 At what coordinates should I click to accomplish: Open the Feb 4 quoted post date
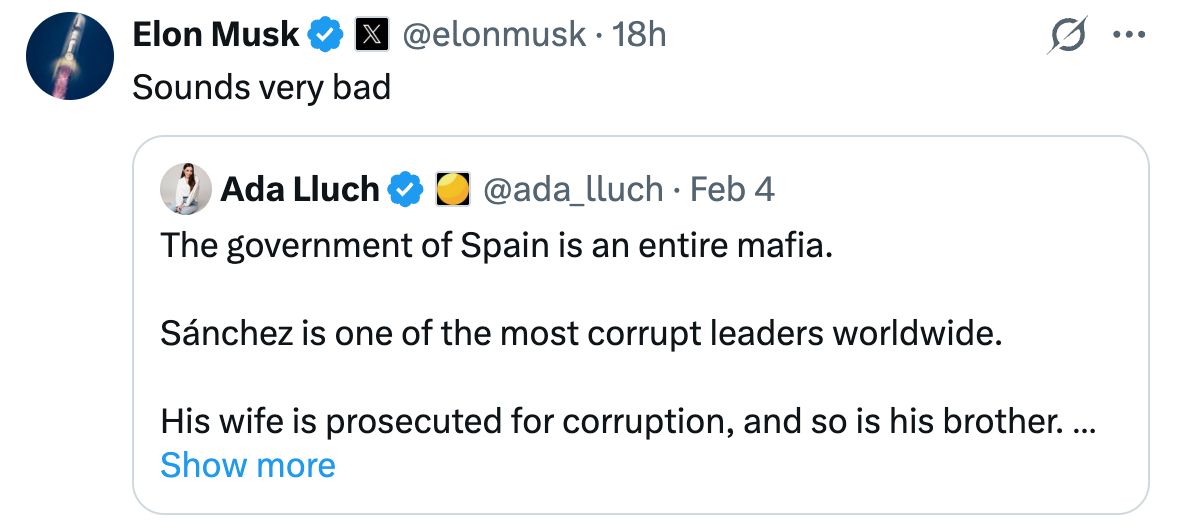click(x=733, y=188)
